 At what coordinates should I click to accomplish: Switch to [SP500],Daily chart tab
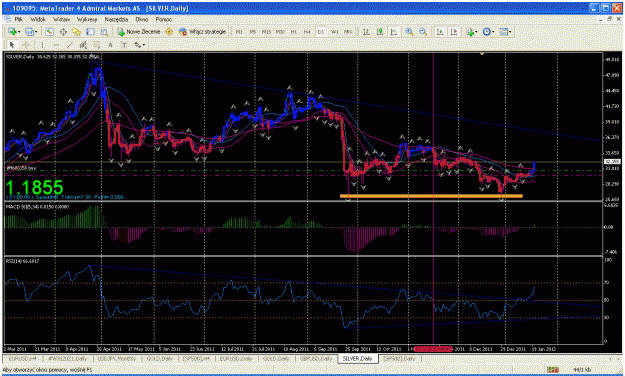point(399,359)
